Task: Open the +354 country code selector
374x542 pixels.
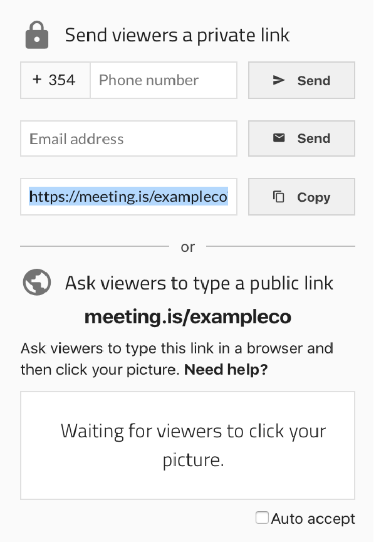Action: tap(55, 80)
